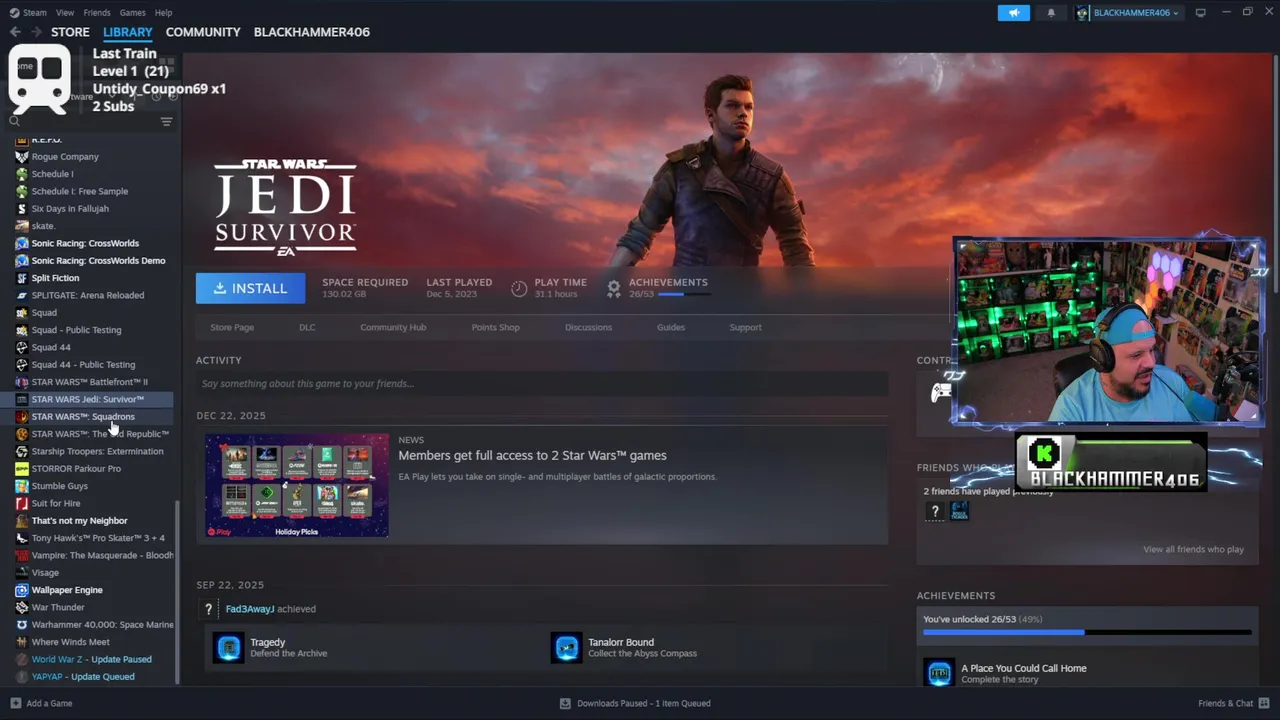This screenshot has width=1280, height=720.
Task: Open the announcements megaphone icon
Action: click(x=1013, y=13)
